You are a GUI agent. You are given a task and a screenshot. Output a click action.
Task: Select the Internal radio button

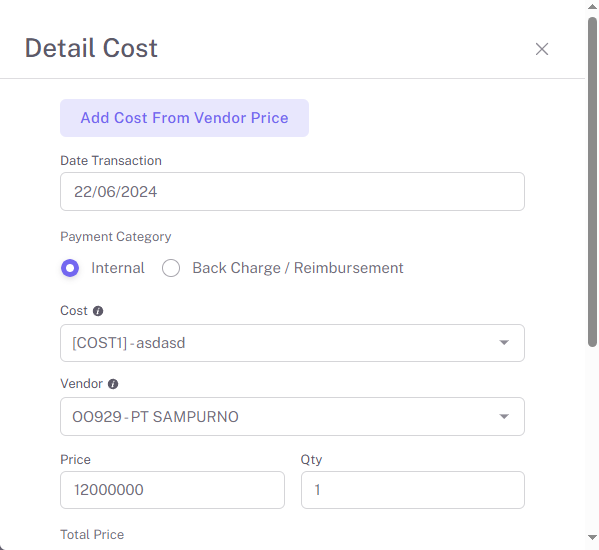coord(70,268)
